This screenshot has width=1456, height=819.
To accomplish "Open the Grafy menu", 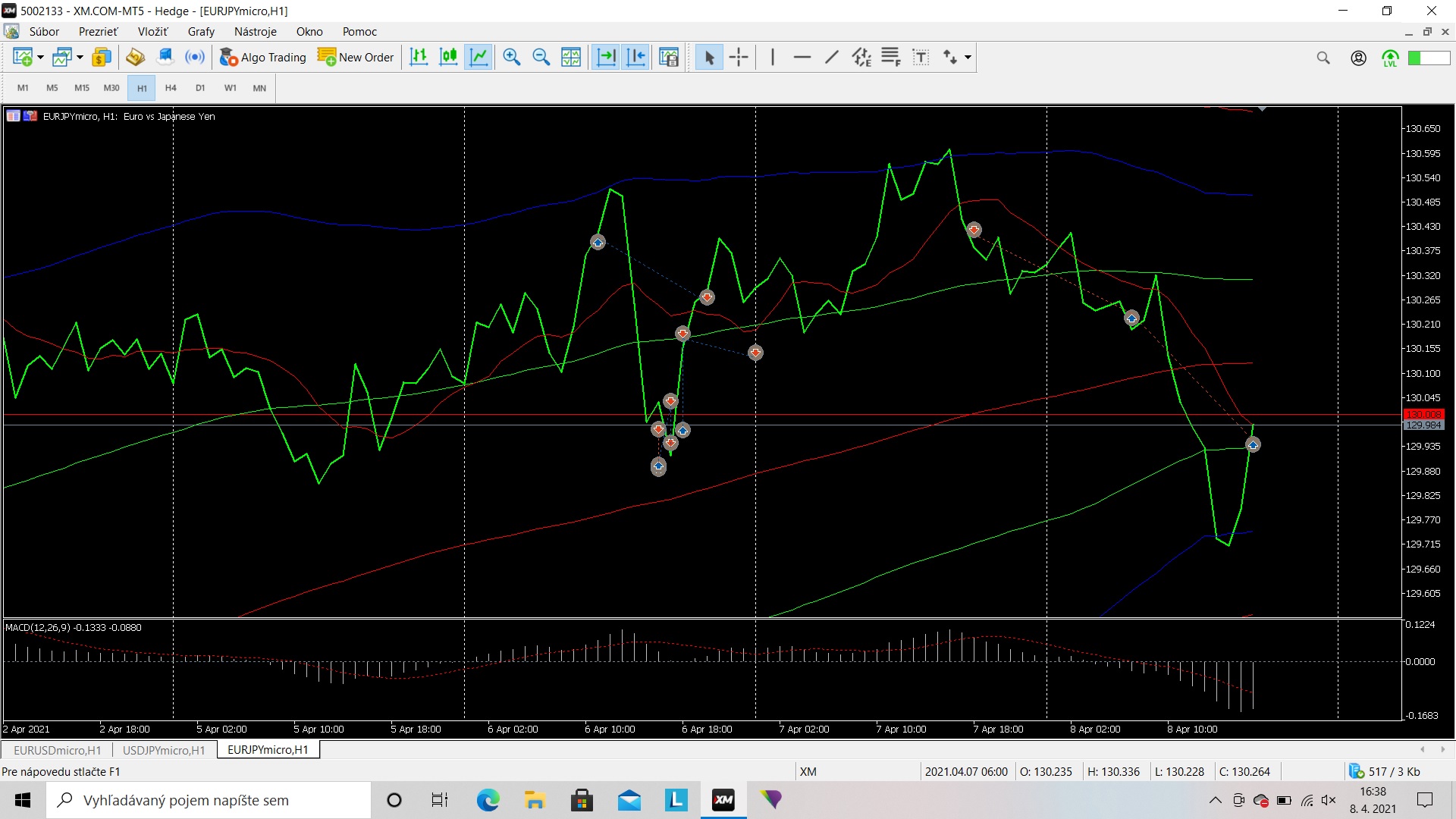I will coord(201,31).
